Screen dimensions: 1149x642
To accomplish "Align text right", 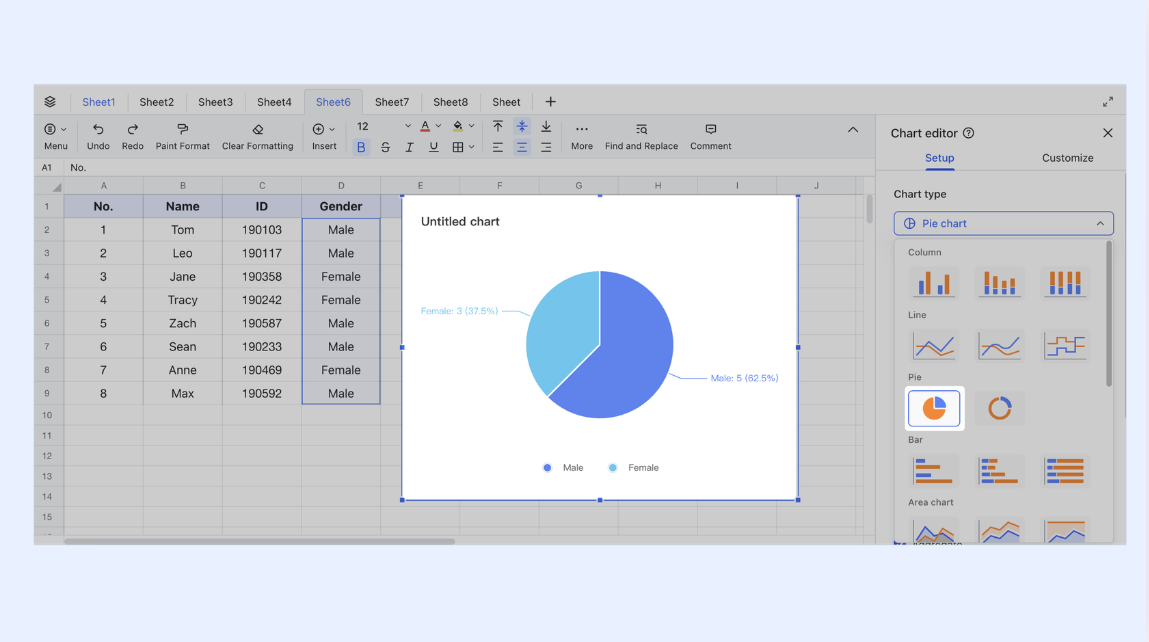I will (546, 147).
